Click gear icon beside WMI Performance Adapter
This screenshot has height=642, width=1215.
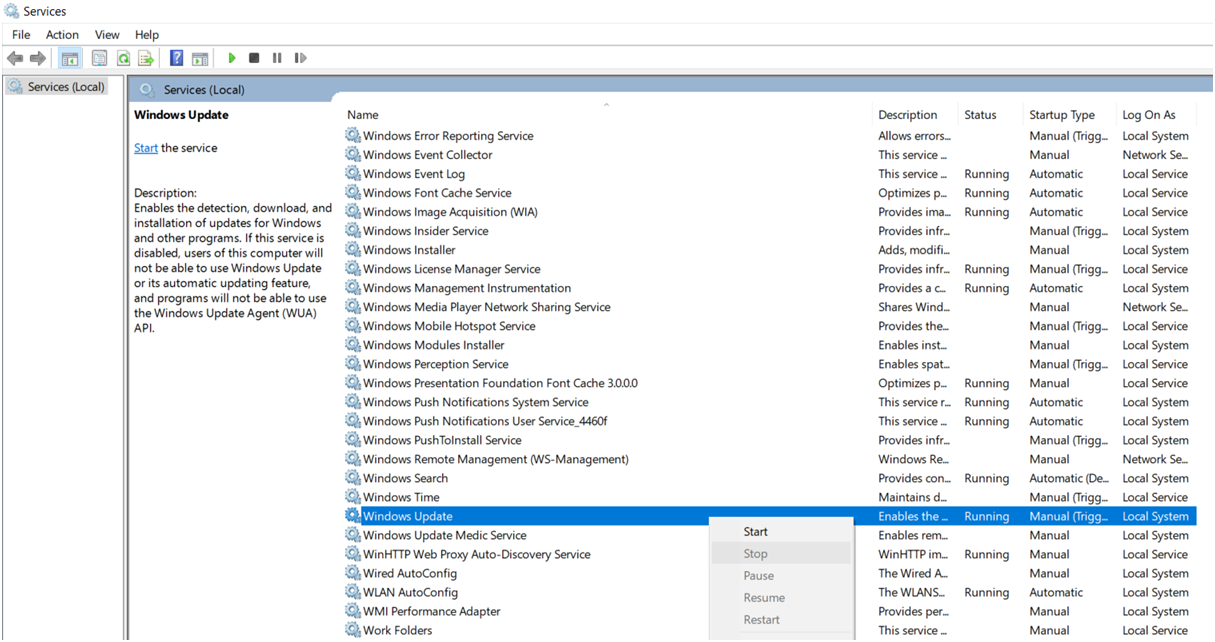pyautogui.click(x=353, y=611)
